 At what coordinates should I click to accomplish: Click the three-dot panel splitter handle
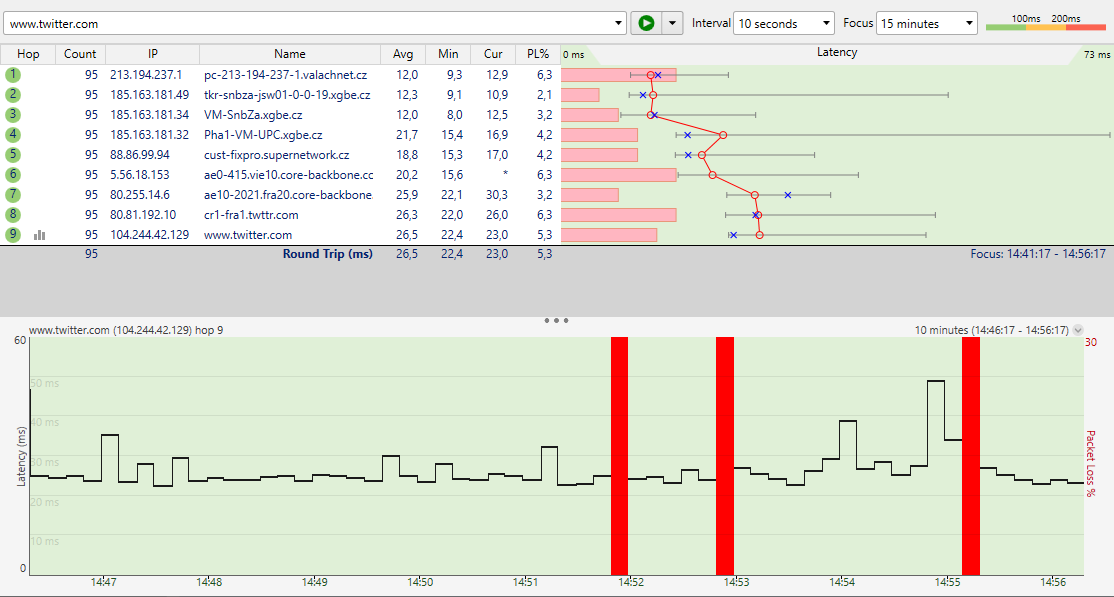point(556,321)
